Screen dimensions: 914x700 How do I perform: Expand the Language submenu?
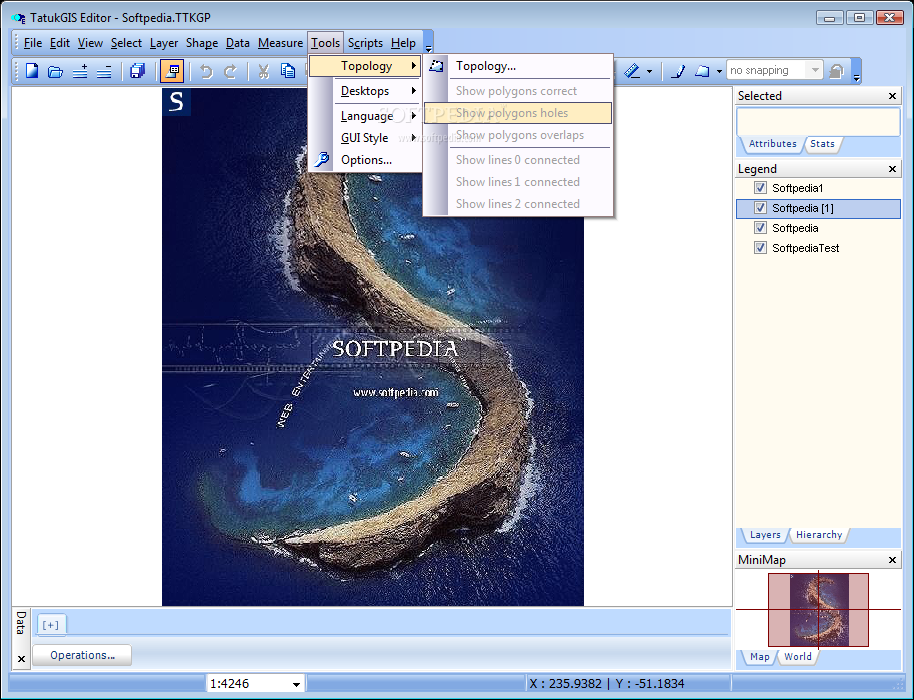click(x=366, y=116)
